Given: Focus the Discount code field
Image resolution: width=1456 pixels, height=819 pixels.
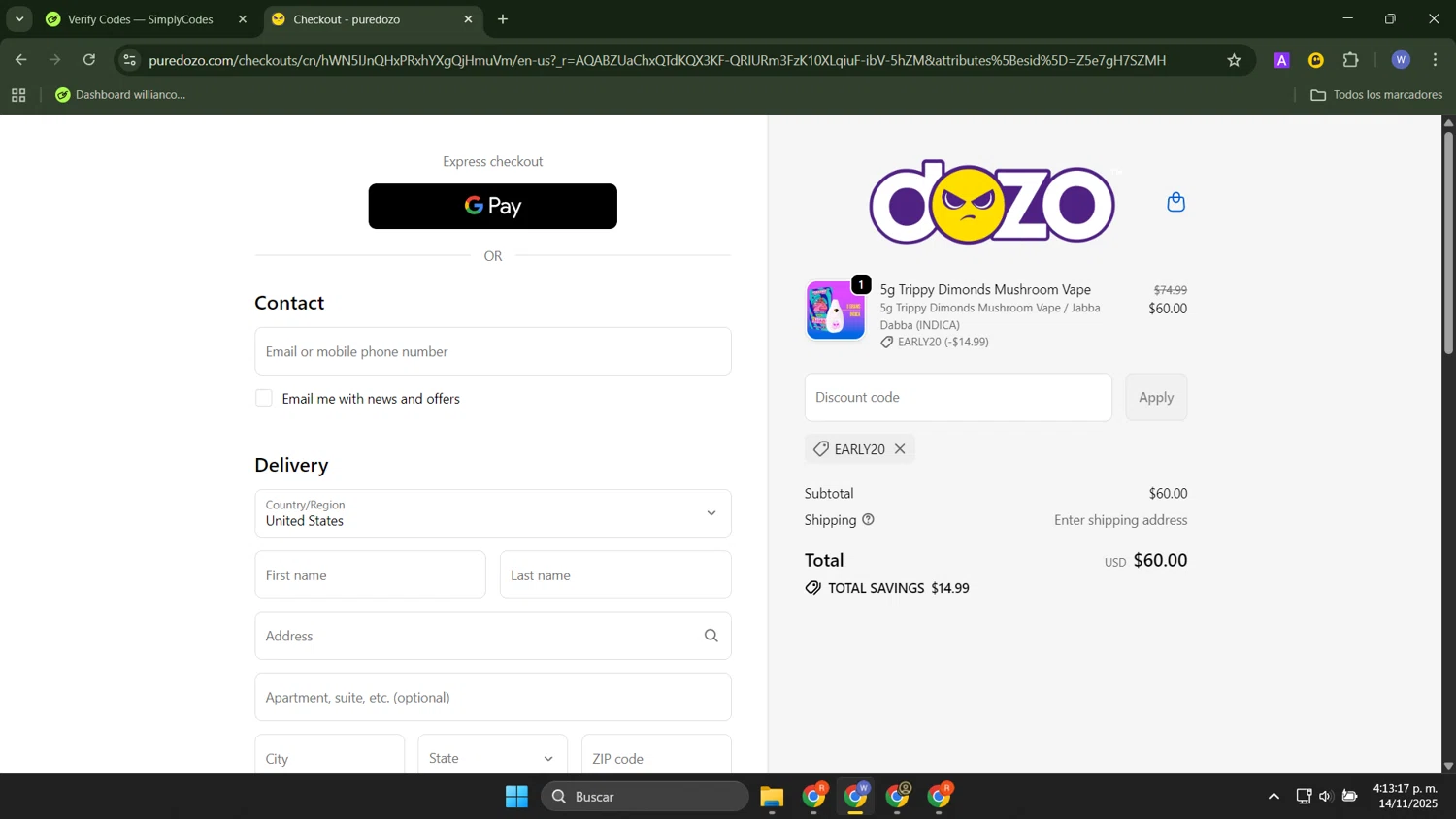Looking at the screenshot, I should click(958, 397).
